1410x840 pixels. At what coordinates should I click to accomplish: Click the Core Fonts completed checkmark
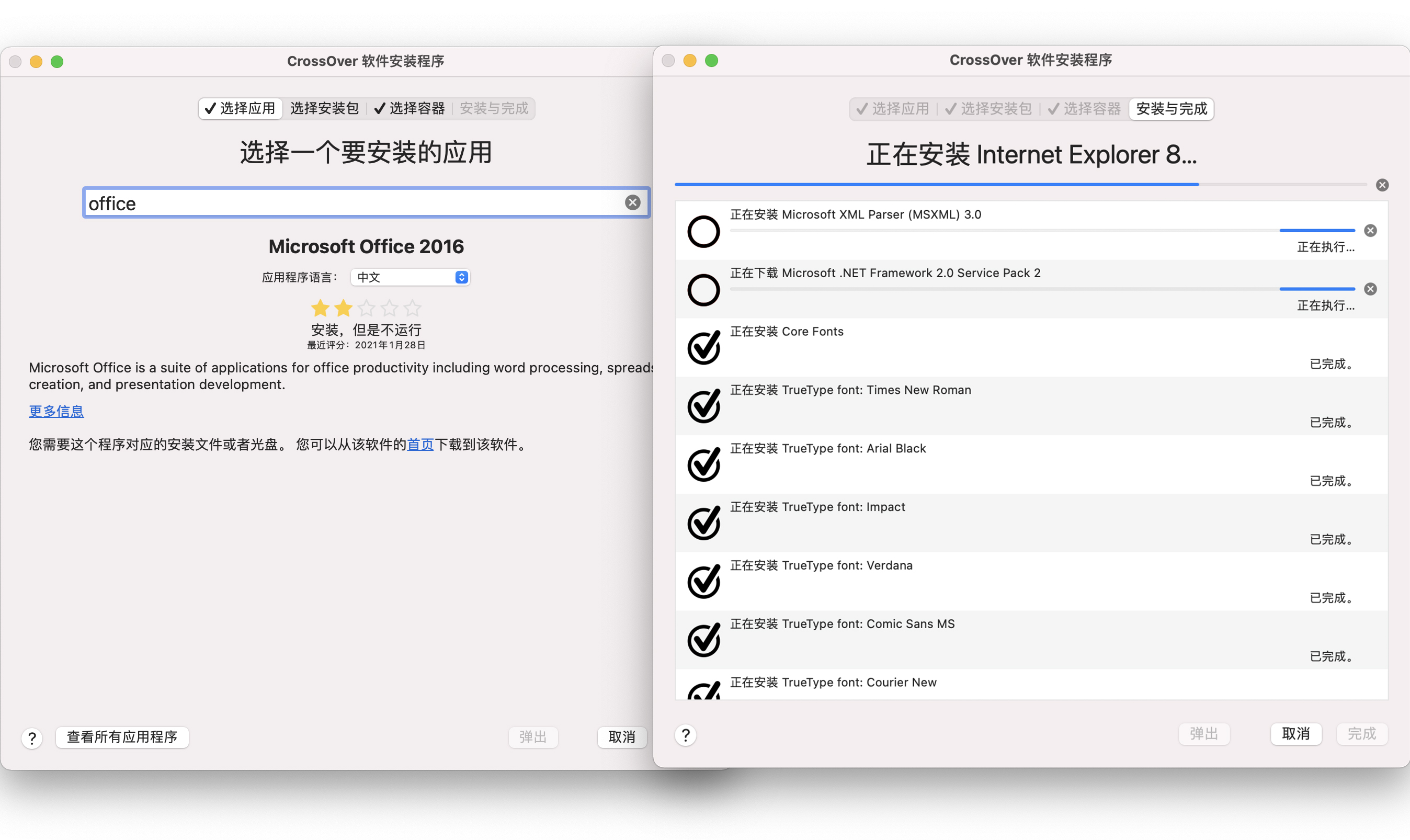tap(703, 347)
